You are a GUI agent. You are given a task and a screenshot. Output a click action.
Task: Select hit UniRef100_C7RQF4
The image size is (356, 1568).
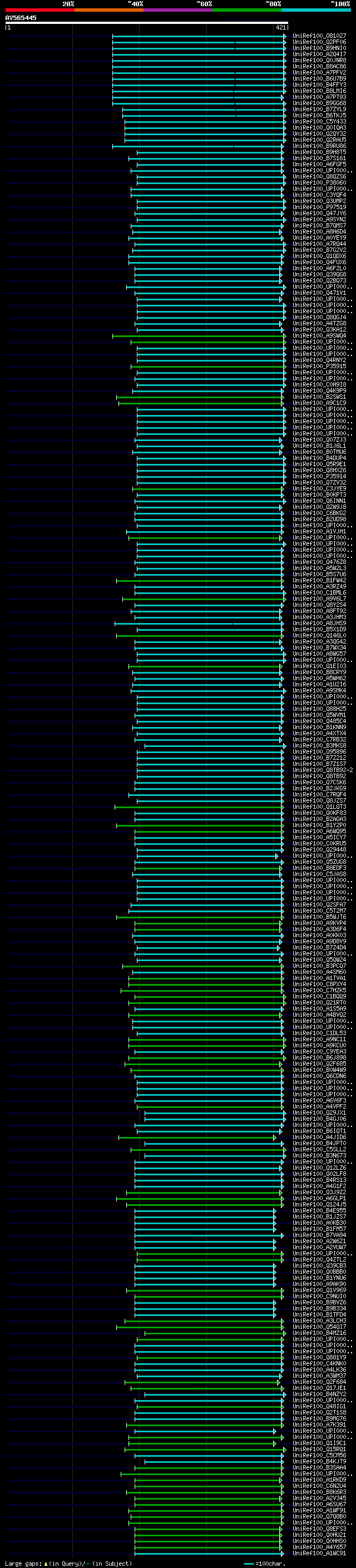pos(319,794)
